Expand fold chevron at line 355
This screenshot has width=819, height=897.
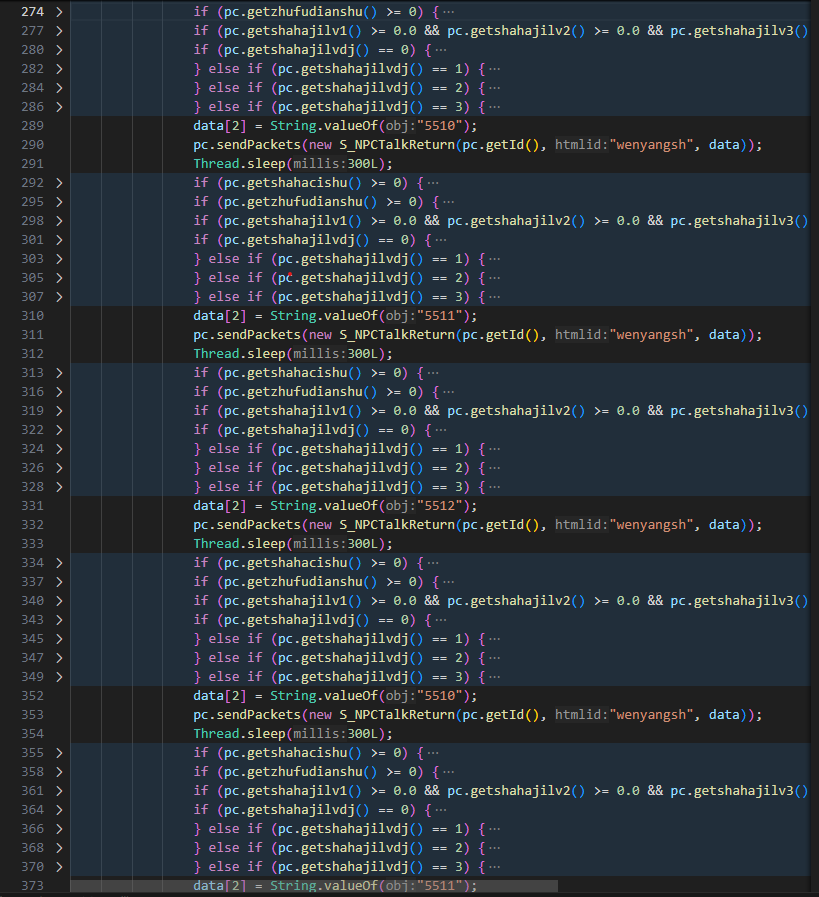(x=59, y=753)
